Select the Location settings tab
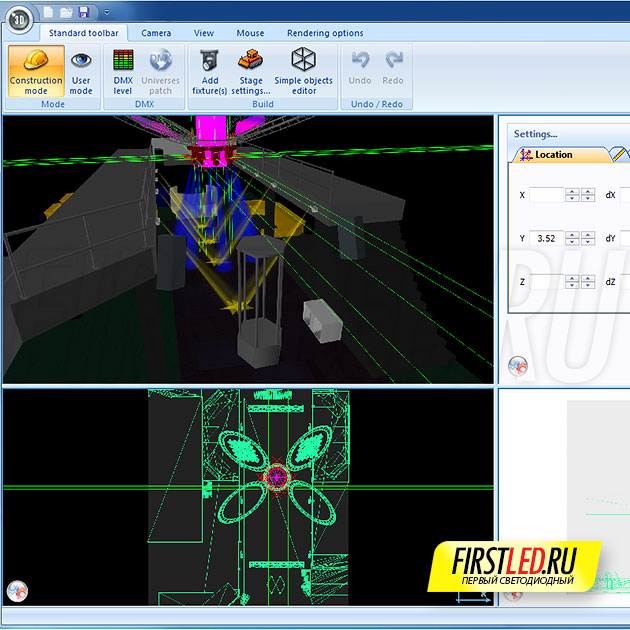 click(553, 155)
